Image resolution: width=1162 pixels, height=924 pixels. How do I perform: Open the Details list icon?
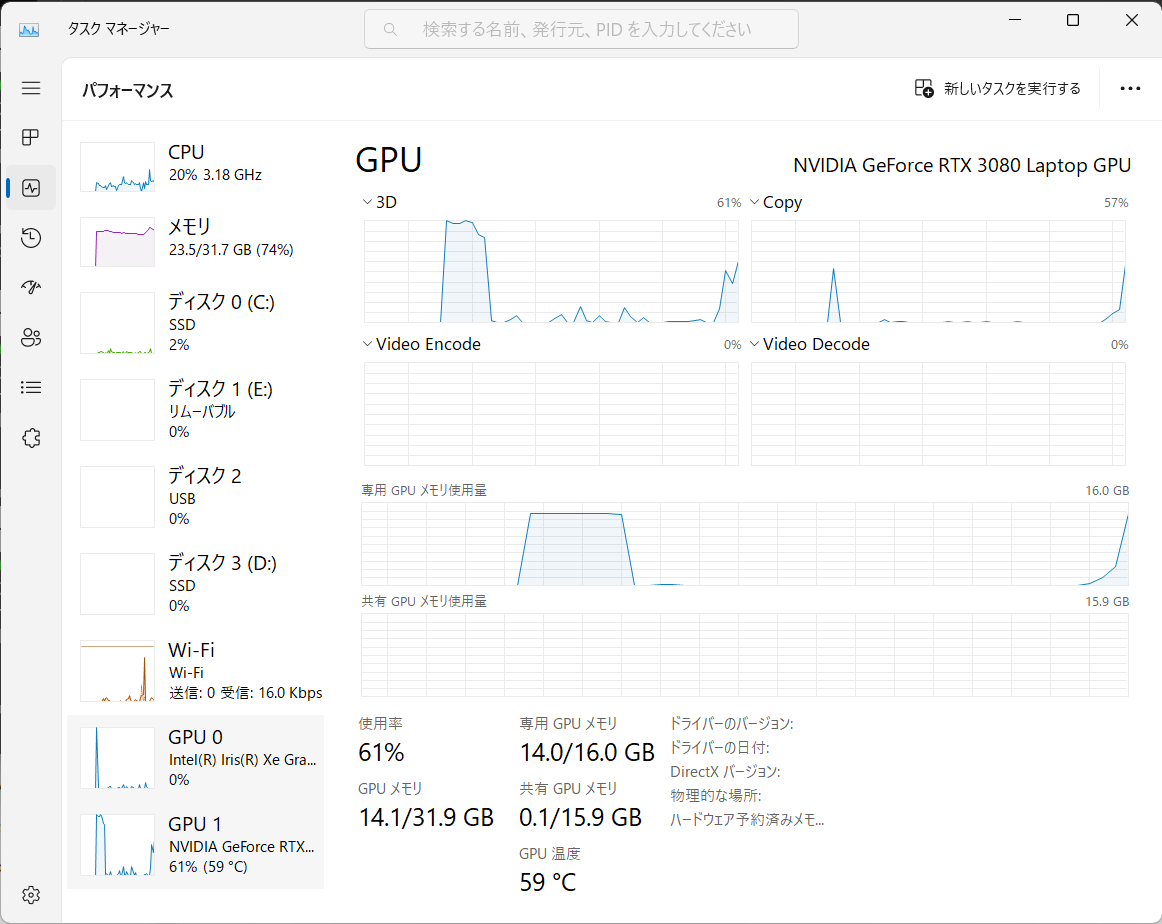click(x=30, y=388)
